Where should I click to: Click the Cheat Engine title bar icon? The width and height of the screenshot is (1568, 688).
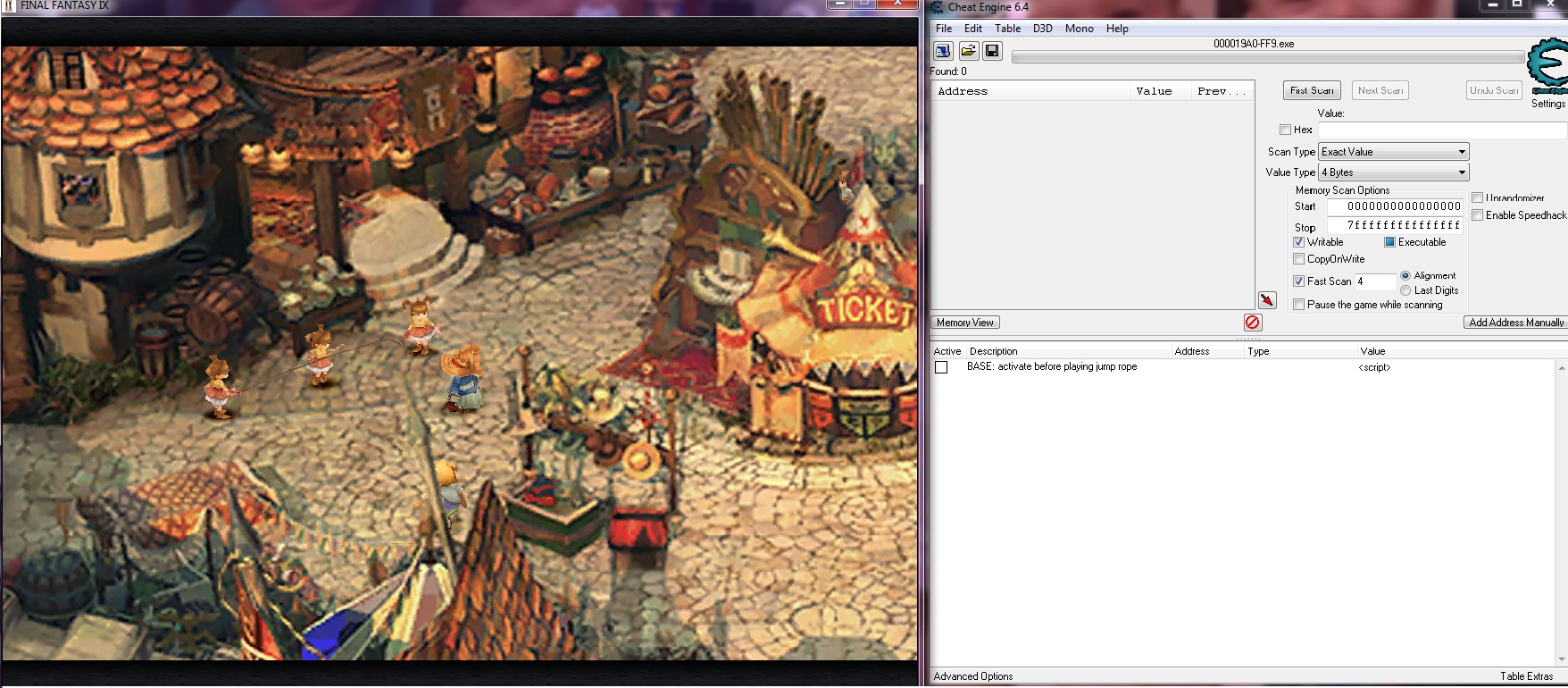pos(937,7)
